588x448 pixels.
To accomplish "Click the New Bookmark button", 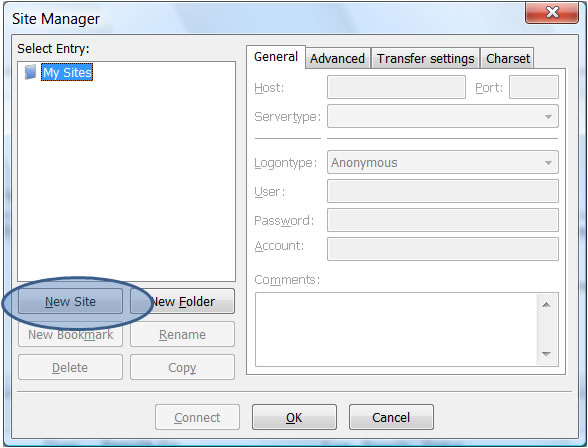I will tap(70, 334).
